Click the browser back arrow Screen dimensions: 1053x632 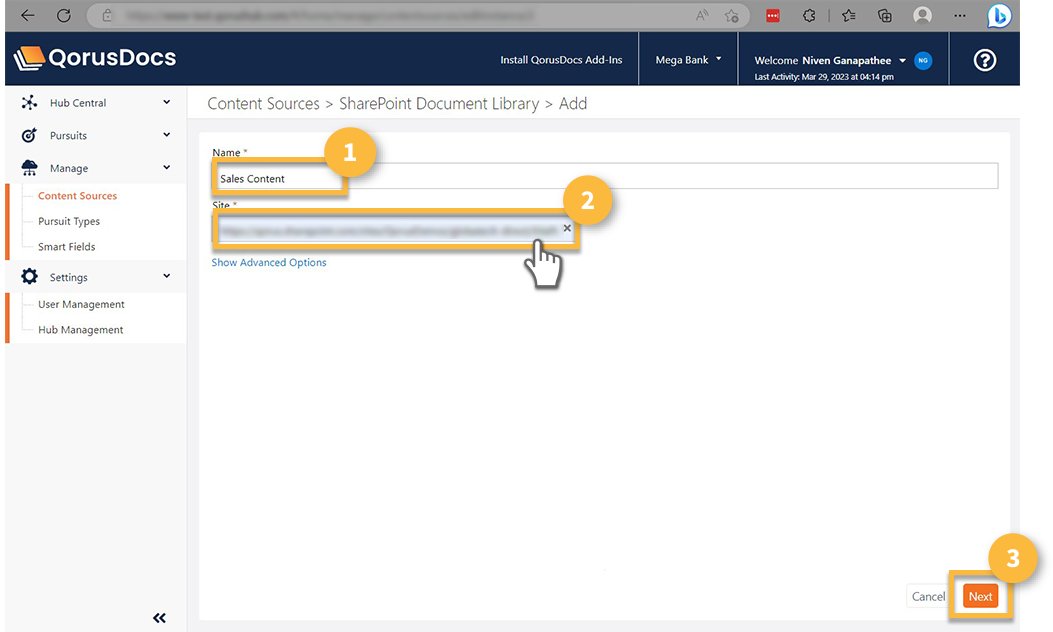point(28,15)
